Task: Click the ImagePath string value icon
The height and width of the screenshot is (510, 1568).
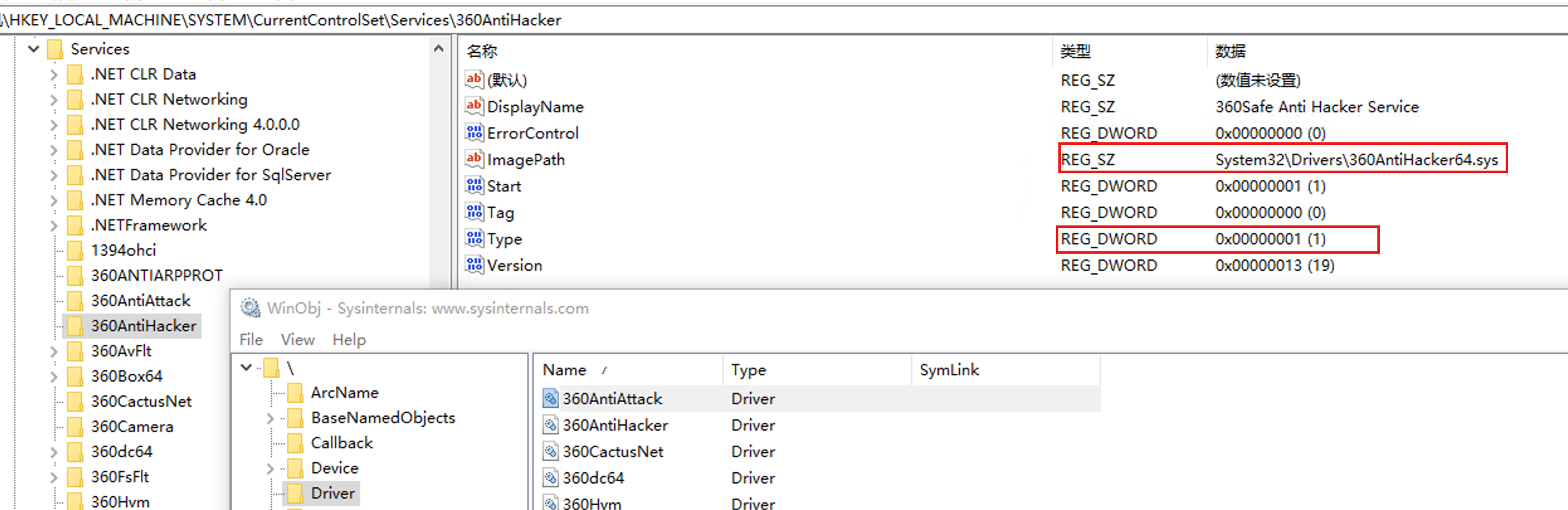Action: coord(474,159)
